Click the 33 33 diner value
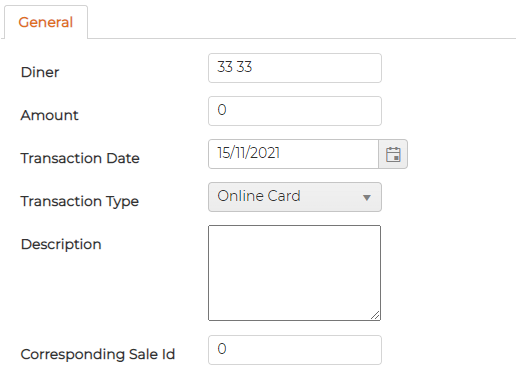The height and width of the screenshot is (375, 516). click(235, 67)
